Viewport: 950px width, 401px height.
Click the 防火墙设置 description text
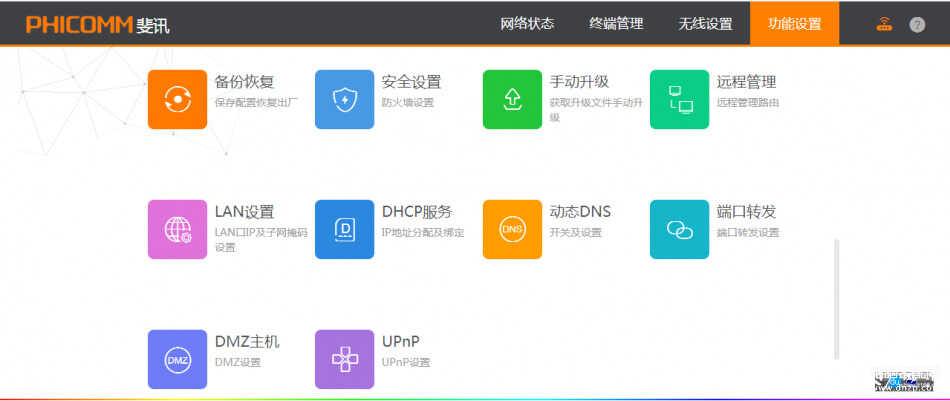coord(408,103)
